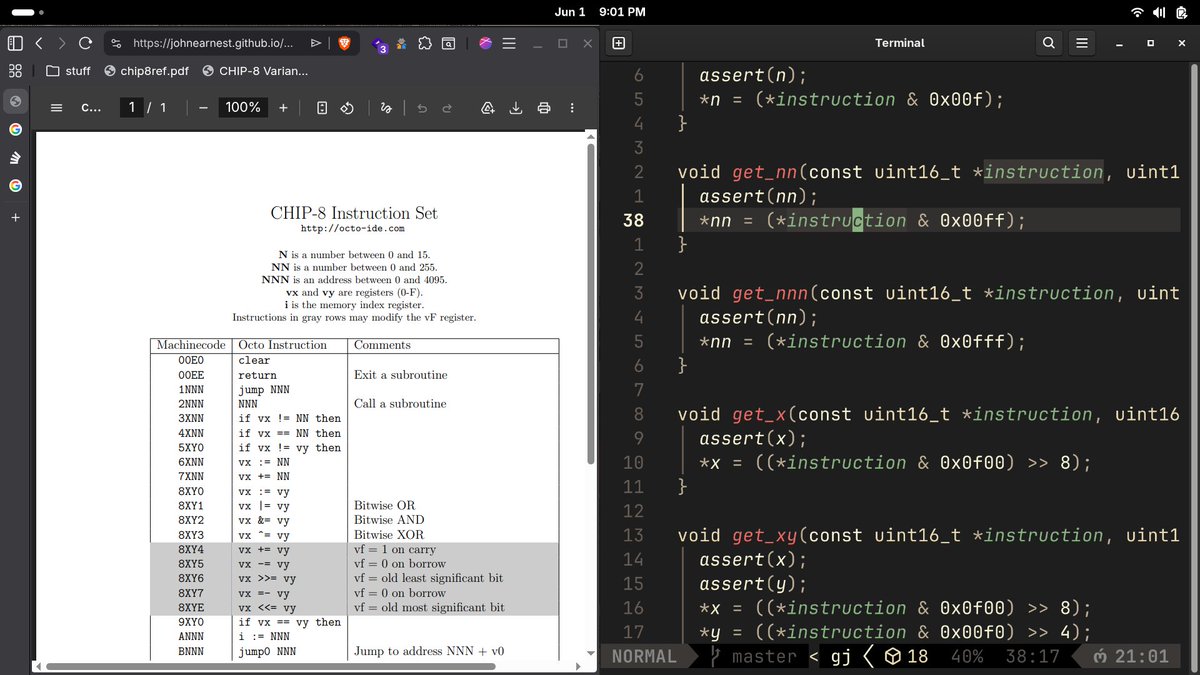Select the active globe tab in vertical tabs
The width and height of the screenshot is (1200, 675).
[x=15, y=101]
